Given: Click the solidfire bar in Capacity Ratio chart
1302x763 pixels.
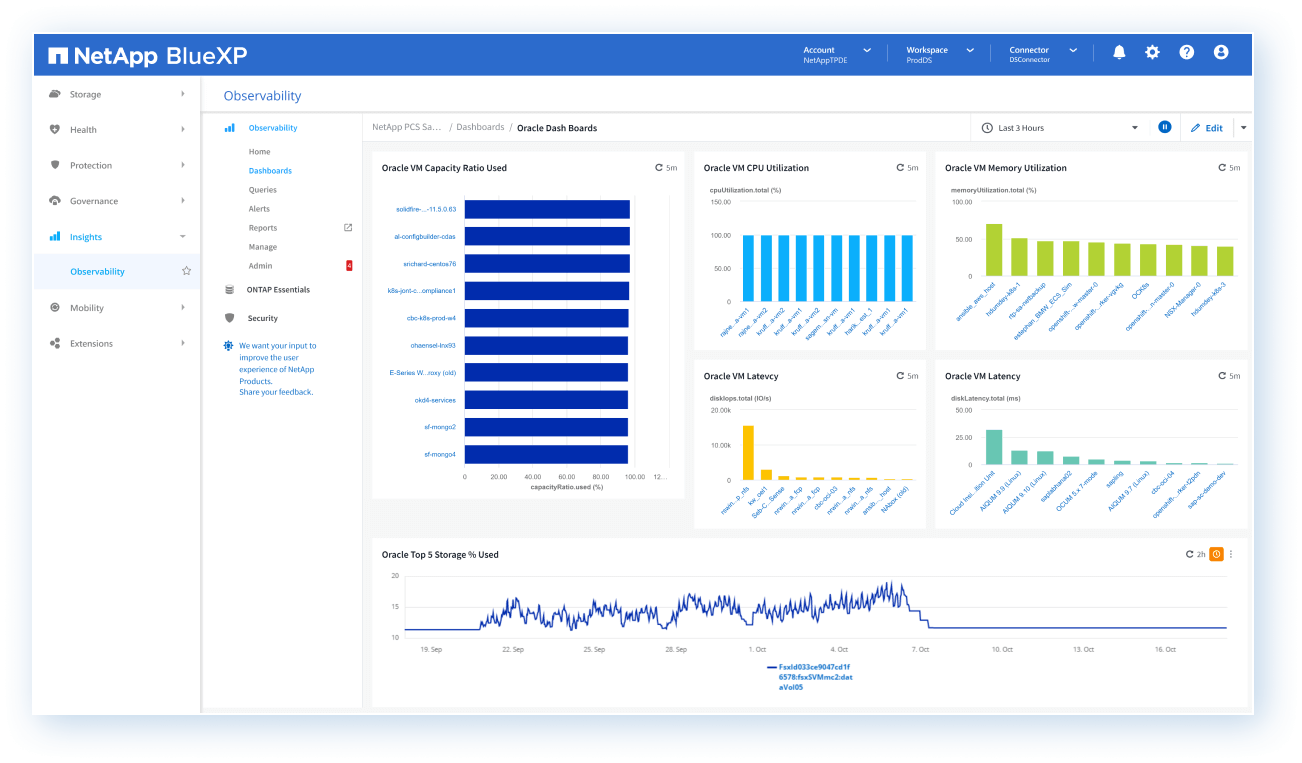Looking at the screenshot, I should tap(546, 209).
